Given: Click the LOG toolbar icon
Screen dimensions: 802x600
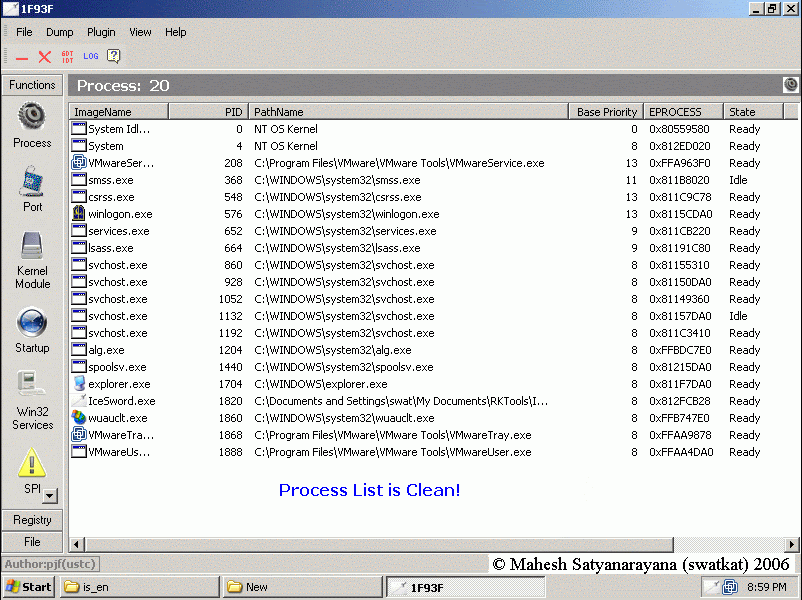Looking at the screenshot, I should pyautogui.click(x=91, y=56).
